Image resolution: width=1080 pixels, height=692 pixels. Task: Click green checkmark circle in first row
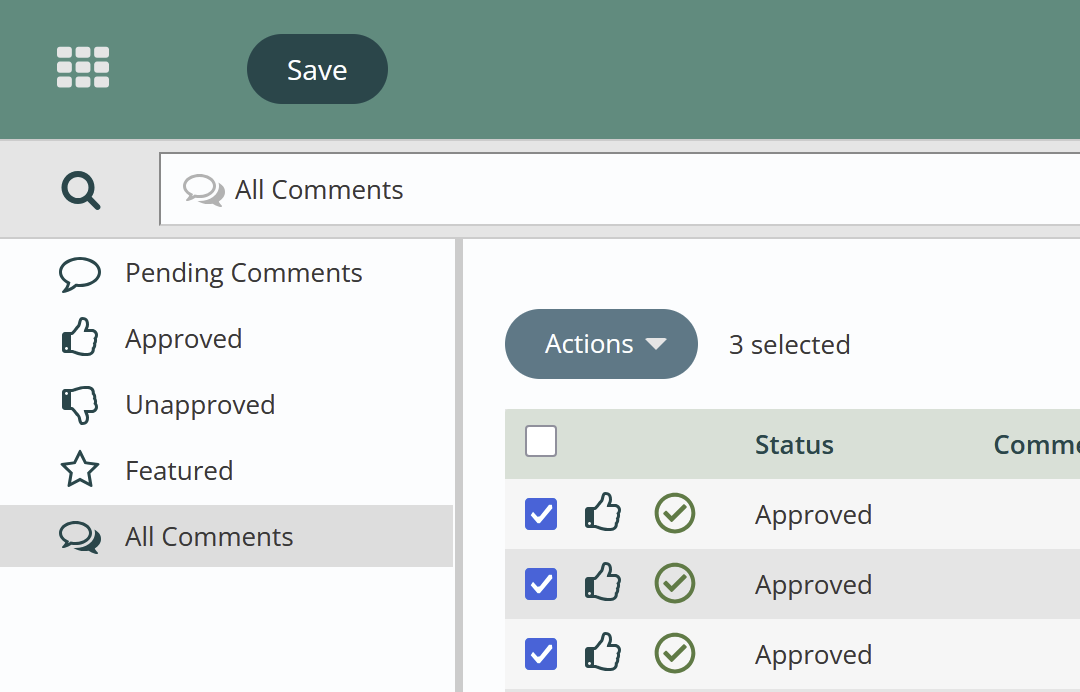coord(675,514)
